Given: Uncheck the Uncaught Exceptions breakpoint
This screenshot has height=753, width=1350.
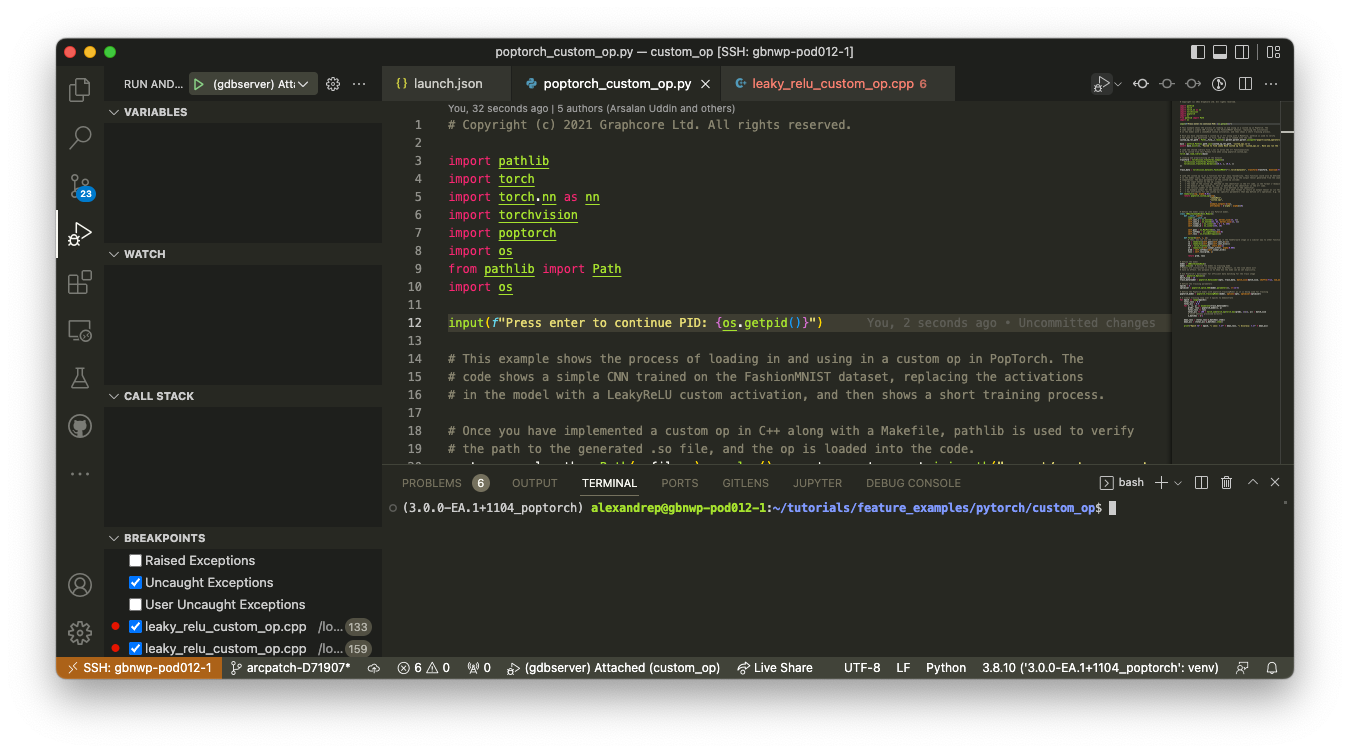Looking at the screenshot, I should (135, 582).
